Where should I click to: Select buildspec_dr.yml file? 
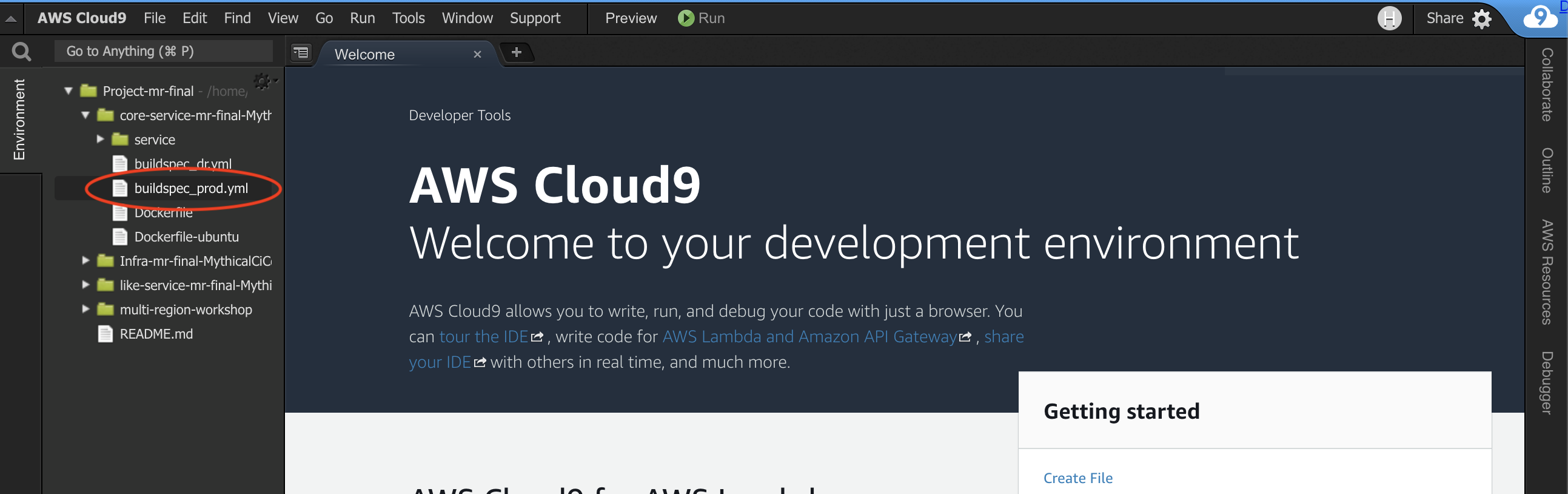tap(183, 164)
